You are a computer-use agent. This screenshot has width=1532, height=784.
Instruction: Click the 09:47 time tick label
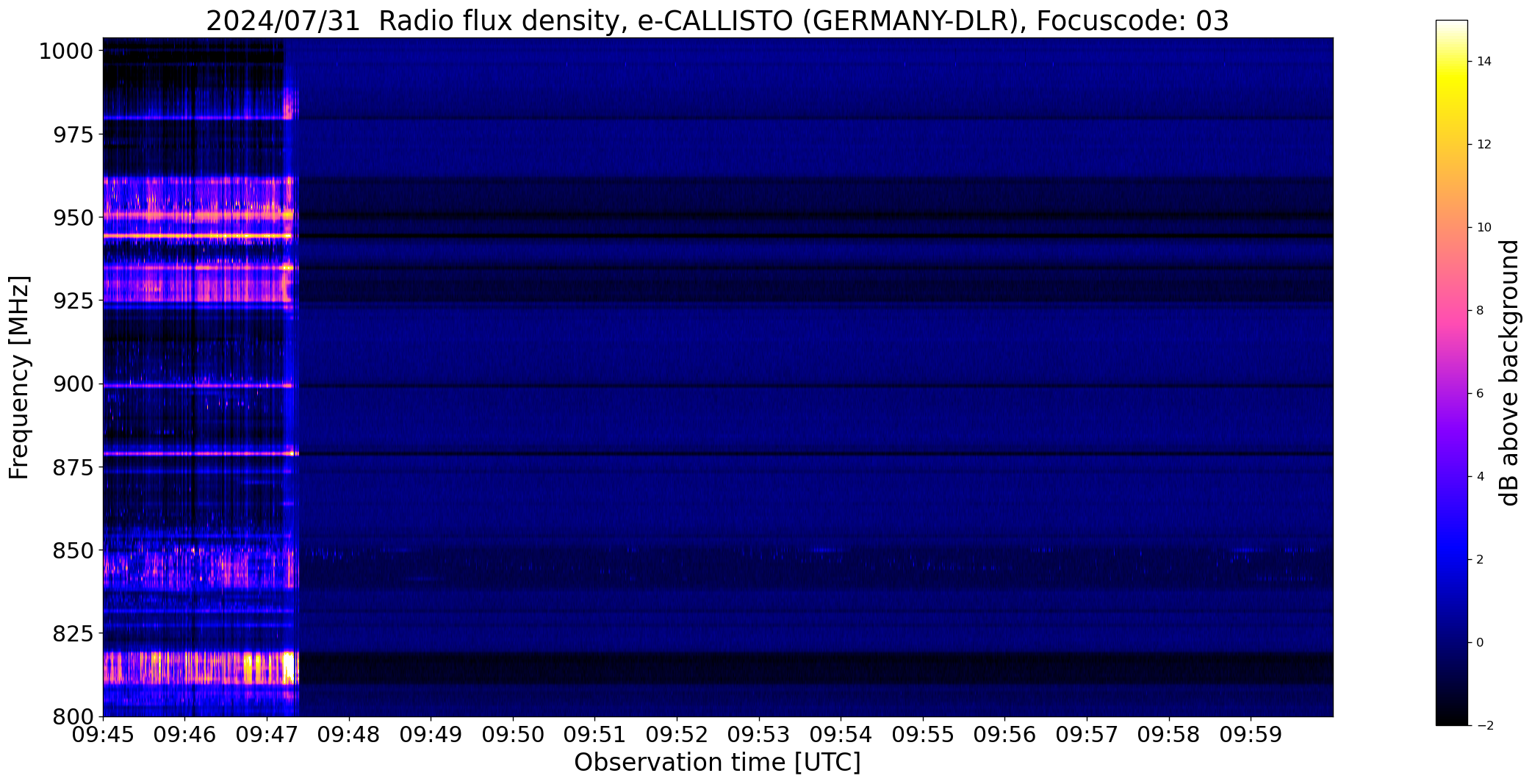(267, 735)
